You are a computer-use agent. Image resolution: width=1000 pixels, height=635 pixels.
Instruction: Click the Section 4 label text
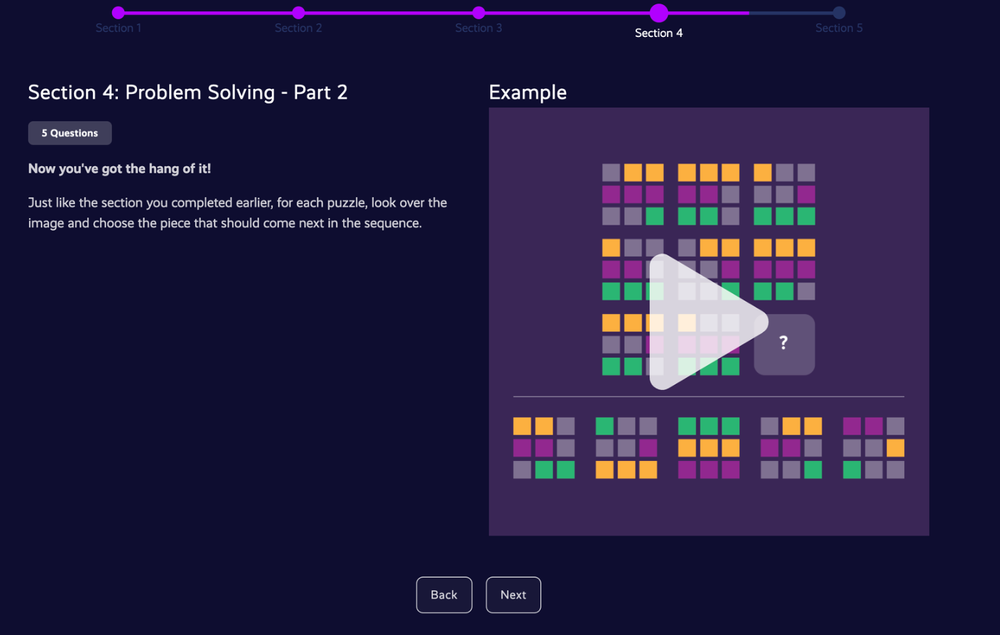click(658, 32)
